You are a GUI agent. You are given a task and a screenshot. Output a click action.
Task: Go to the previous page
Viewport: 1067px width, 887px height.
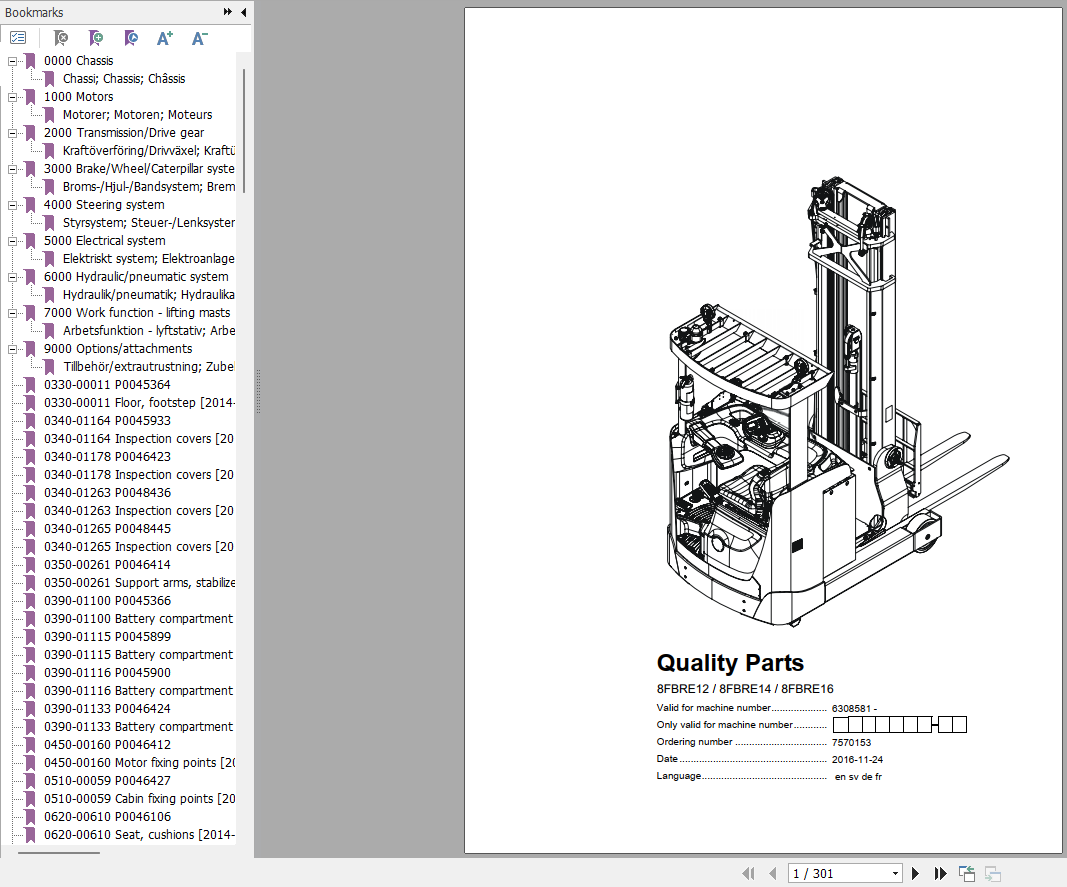click(772, 873)
